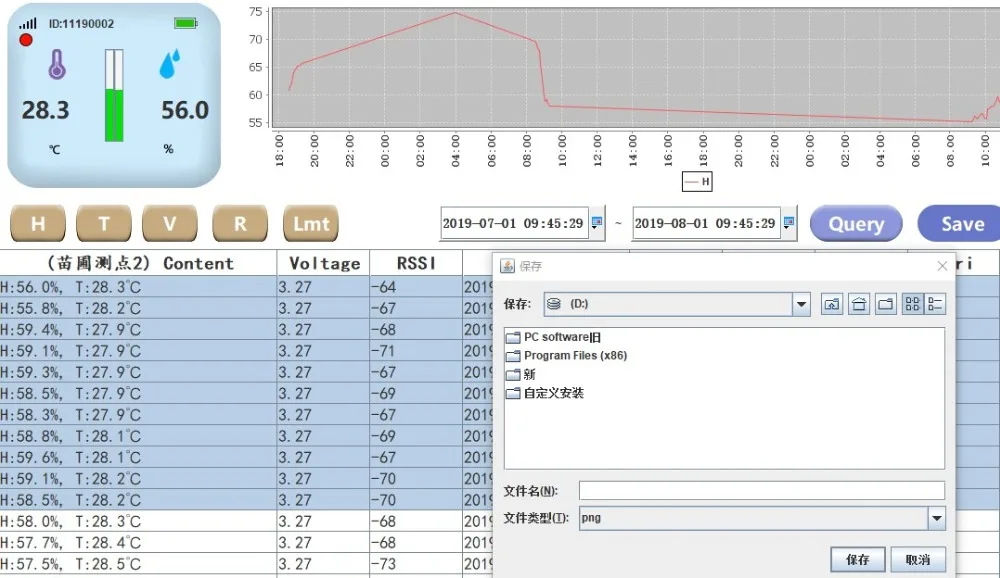Image resolution: width=1000 pixels, height=578 pixels.
Task: Click the H legend entry under chart
Action: pos(697,182)
